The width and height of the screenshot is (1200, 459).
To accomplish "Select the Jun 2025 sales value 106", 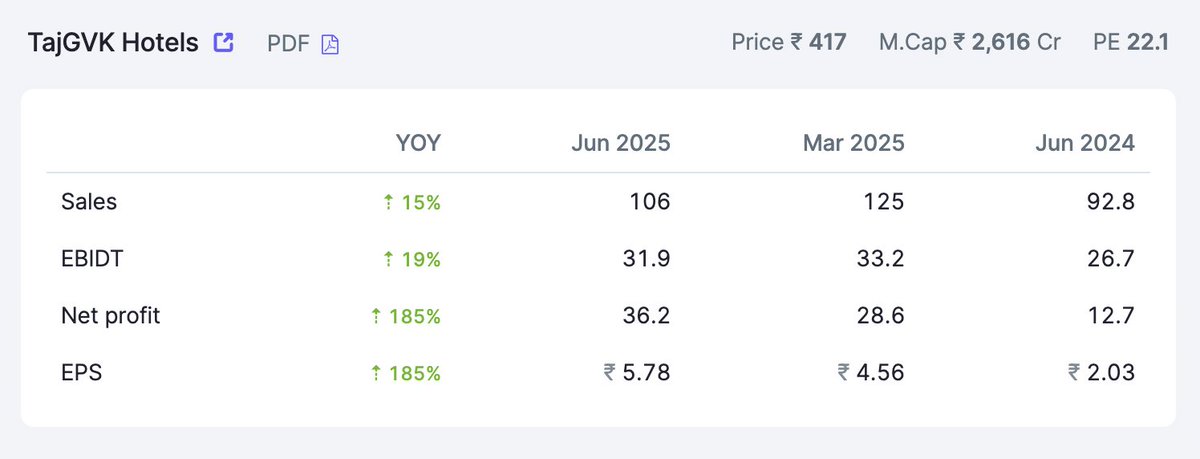I will point(651,202).
